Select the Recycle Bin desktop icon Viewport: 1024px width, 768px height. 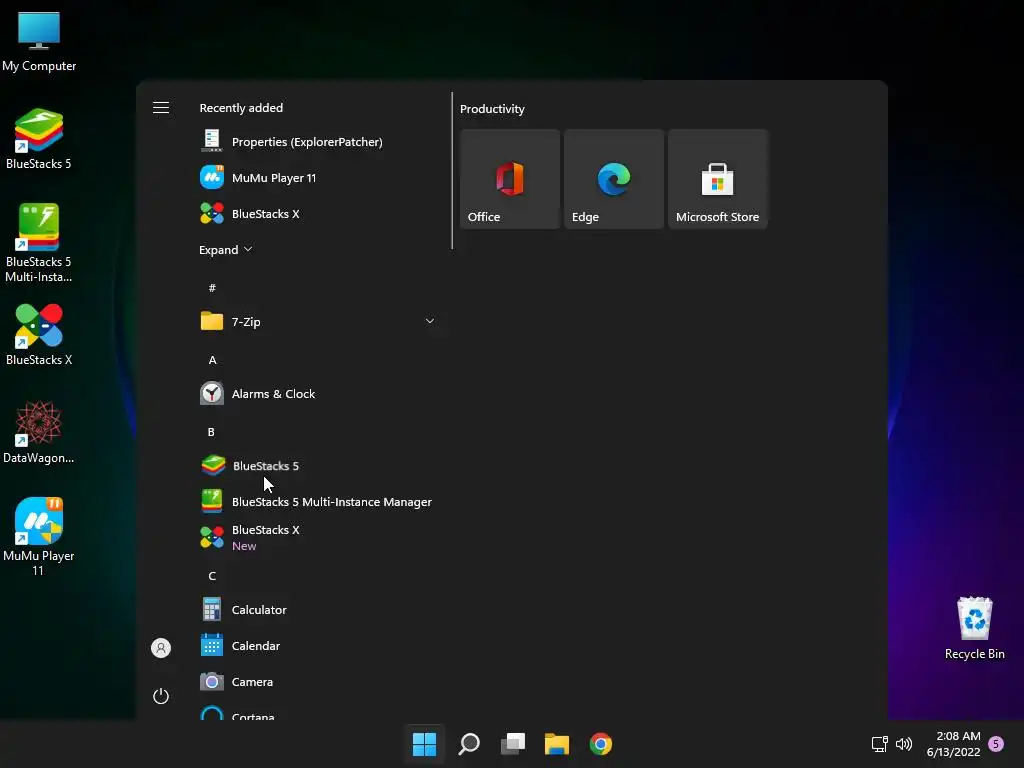[x=974, y=629]
